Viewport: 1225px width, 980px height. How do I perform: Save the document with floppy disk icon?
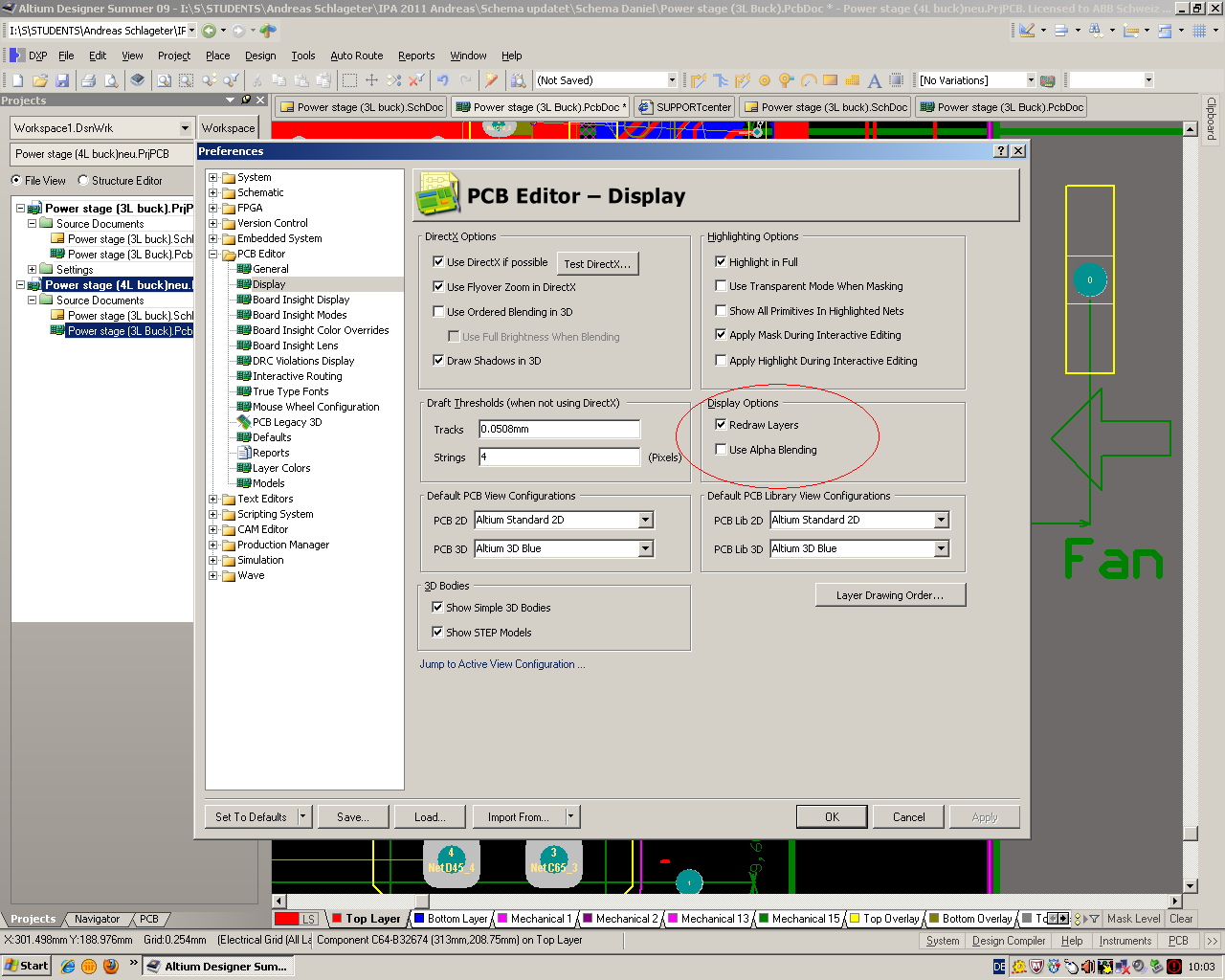[62, 80]
